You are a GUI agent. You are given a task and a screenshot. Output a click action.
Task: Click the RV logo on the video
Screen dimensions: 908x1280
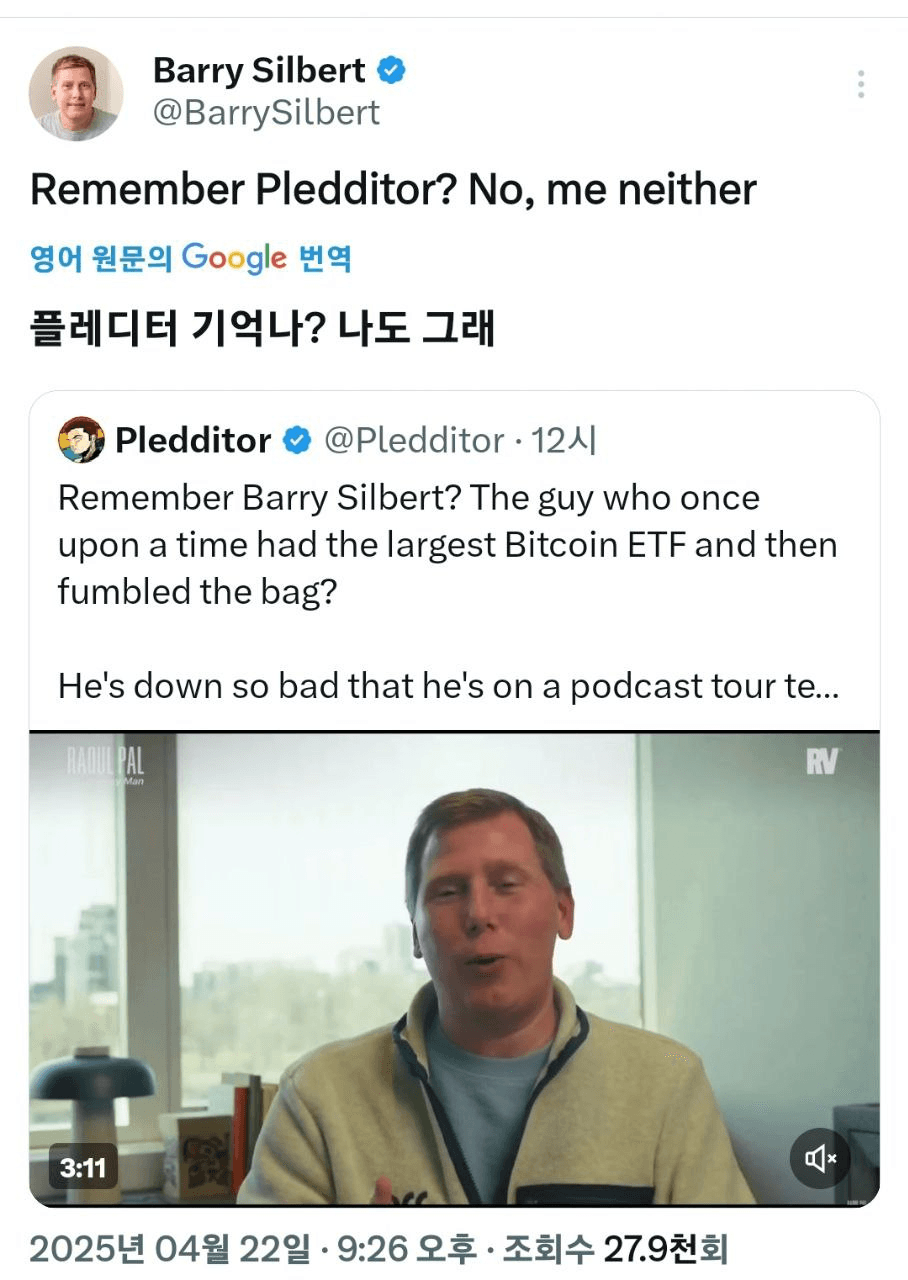824,763
